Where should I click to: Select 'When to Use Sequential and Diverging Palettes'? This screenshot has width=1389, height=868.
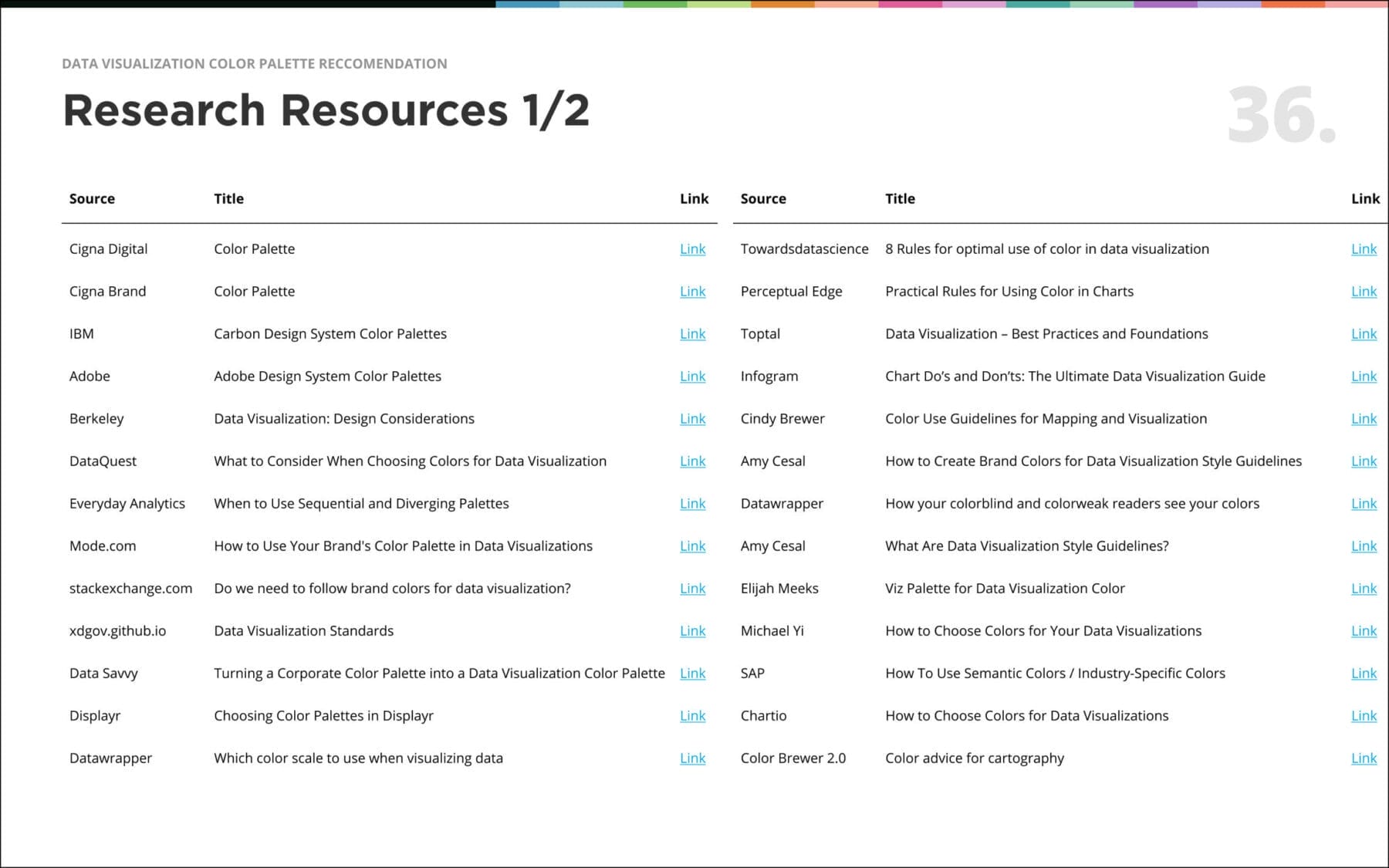click(361, 504)
